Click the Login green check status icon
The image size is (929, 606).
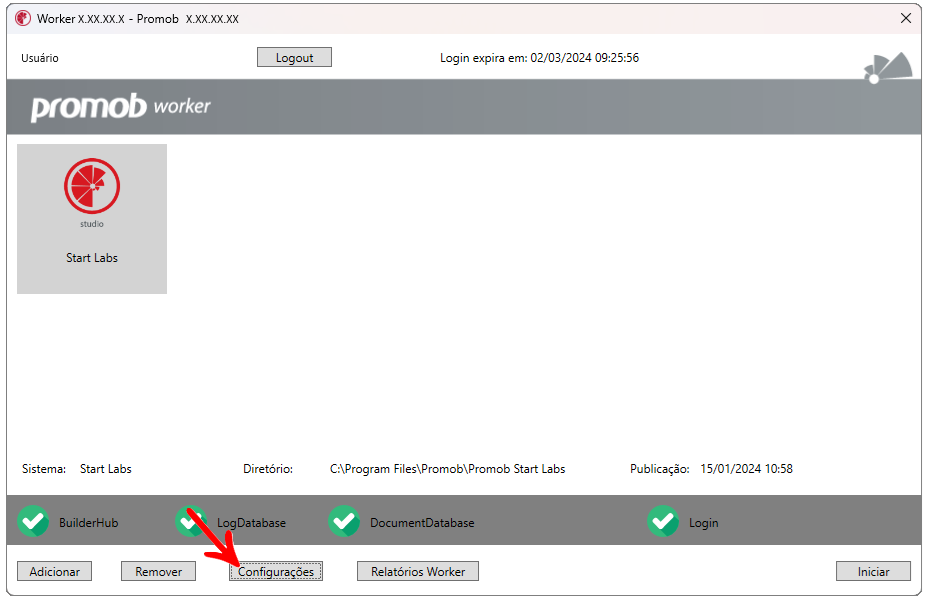pyautogui.click(x=663, y=521)
